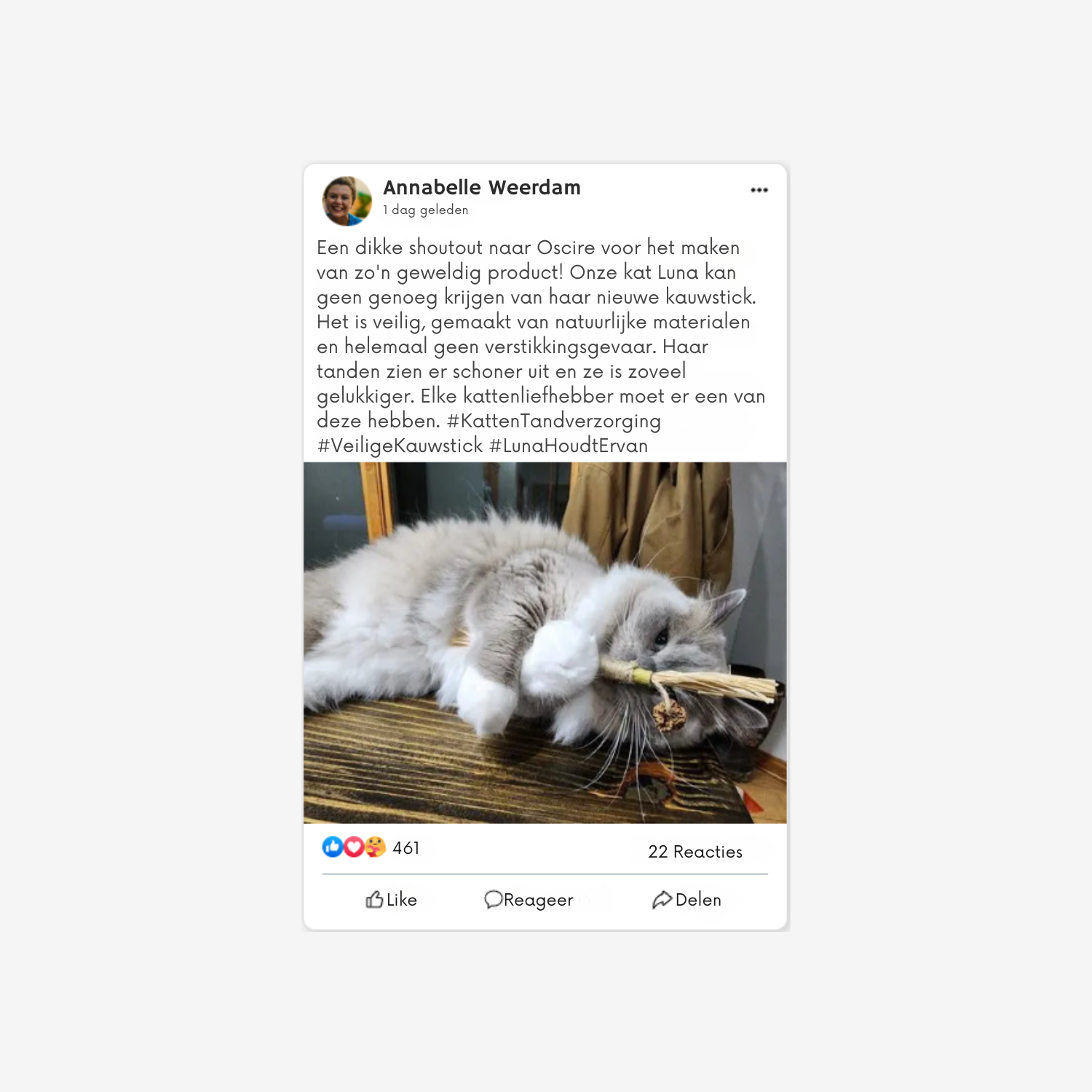Click the speech bubble Reageer icon
1092x1092 pixels.
(493, 900)
